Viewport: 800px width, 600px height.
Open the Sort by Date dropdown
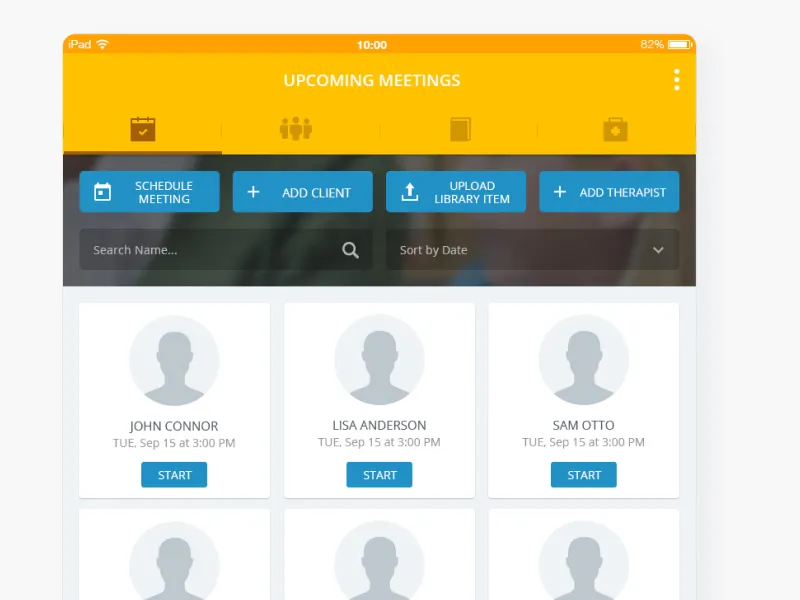point(532,249)
